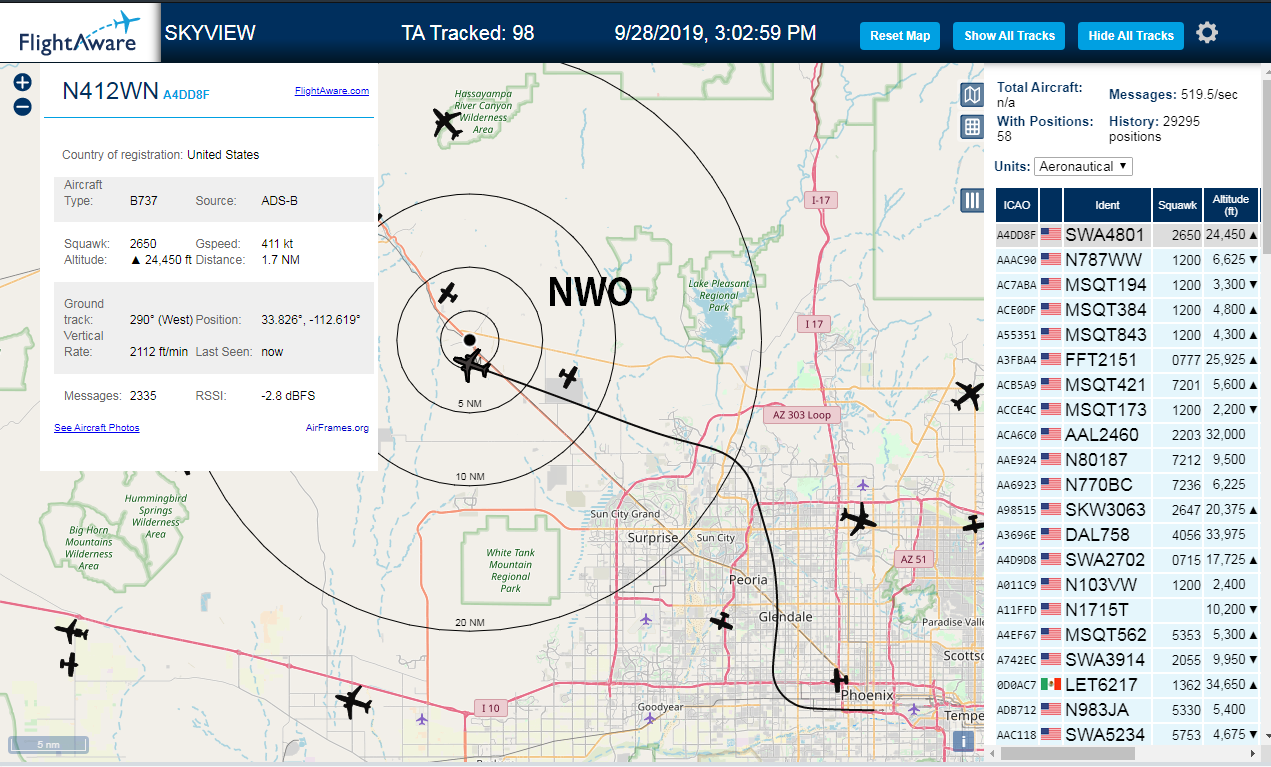
Task: Select aircraft near Hassayampa River Canyon Wilderness
Action: point(447,123)
